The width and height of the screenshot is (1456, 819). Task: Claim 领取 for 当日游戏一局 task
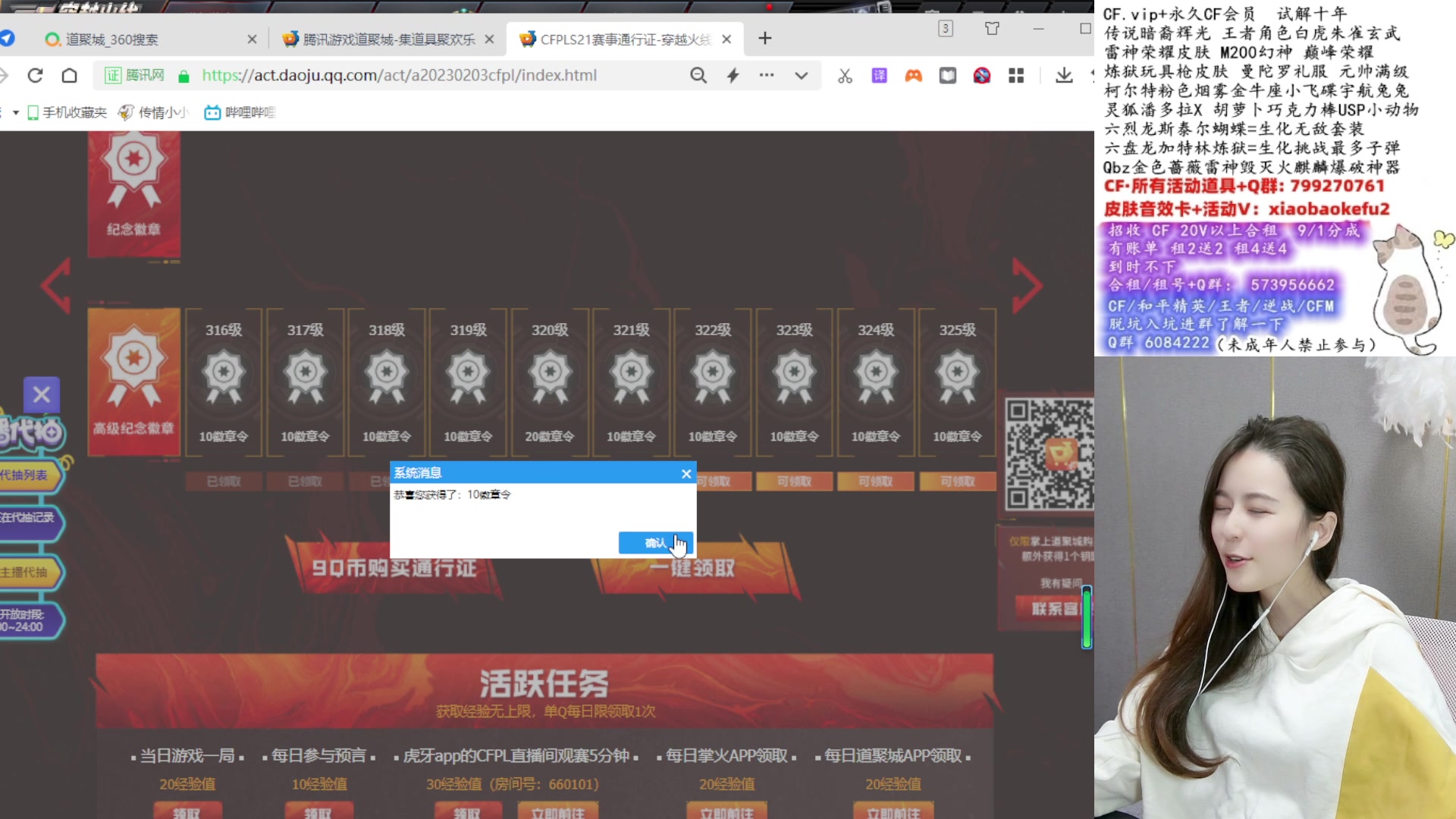pyautogui.click(x=187, y=811)
